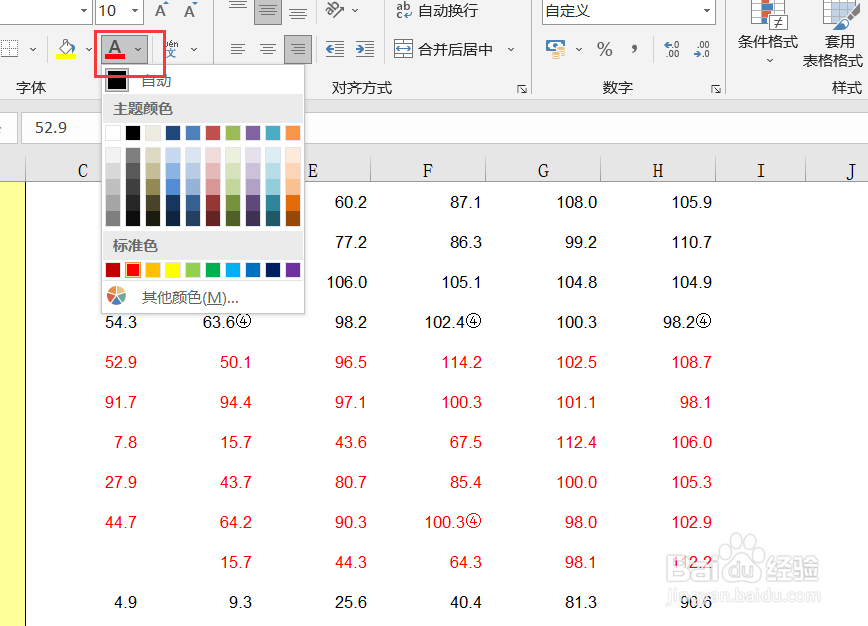Open 其他颜色(M)... more colors

(x=203, y=297)
